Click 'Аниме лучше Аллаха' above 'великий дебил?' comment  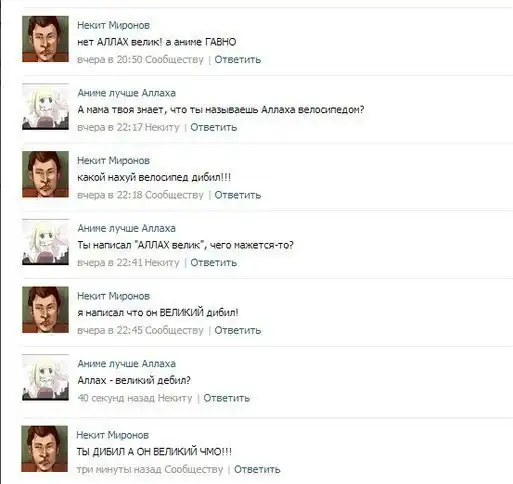click(x=126, y=364)
